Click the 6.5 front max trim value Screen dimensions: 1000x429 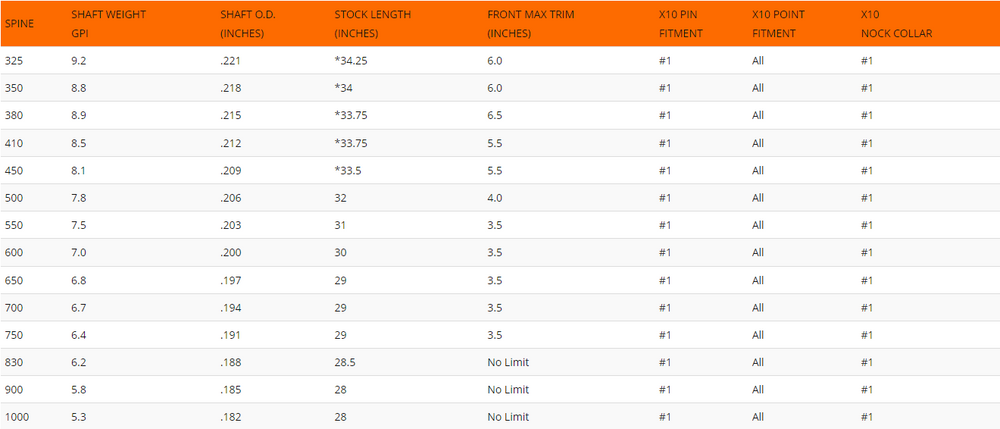click(494, 115)
